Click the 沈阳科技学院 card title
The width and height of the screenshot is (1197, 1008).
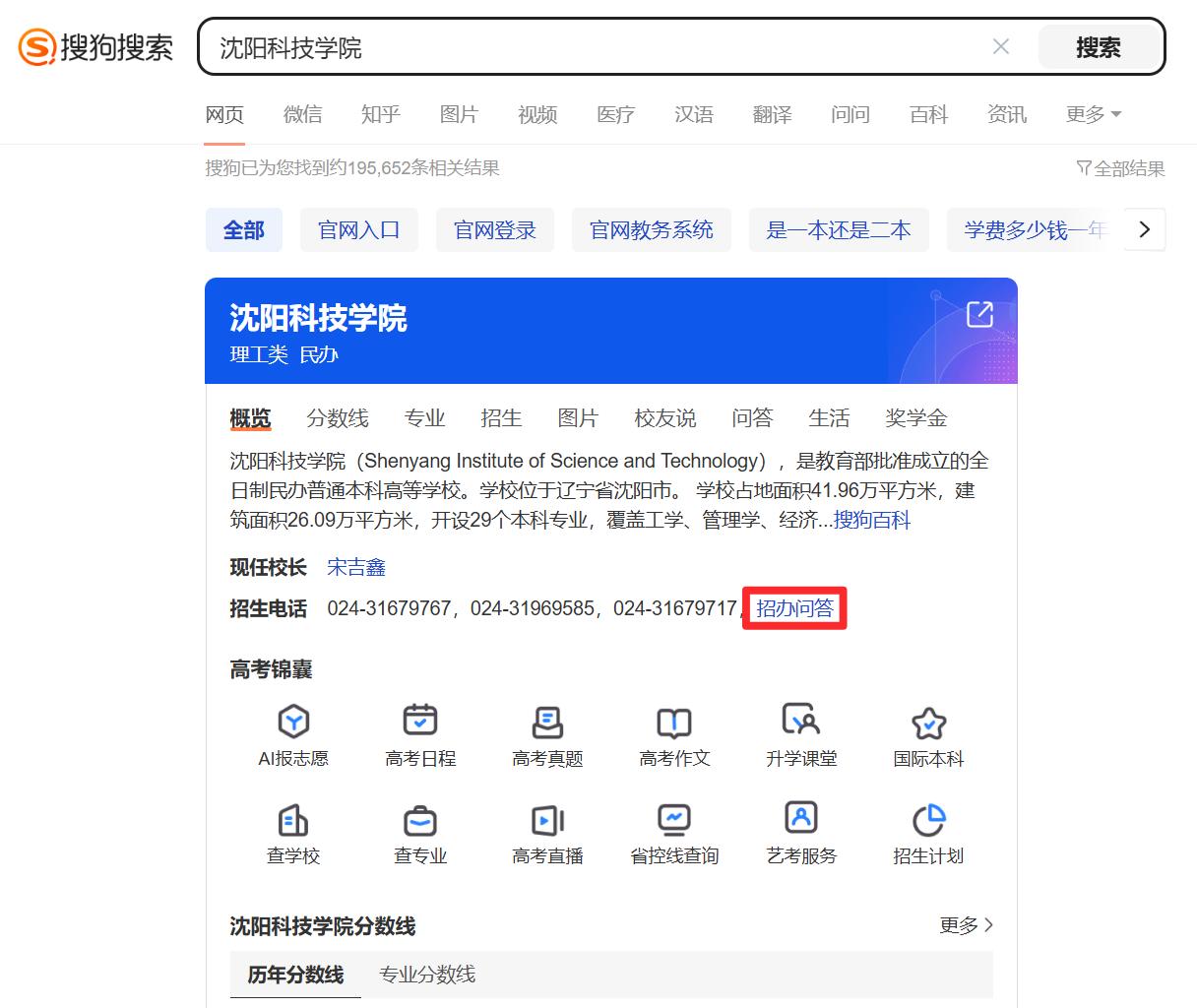pyautogui.click(x=318, y=318)
